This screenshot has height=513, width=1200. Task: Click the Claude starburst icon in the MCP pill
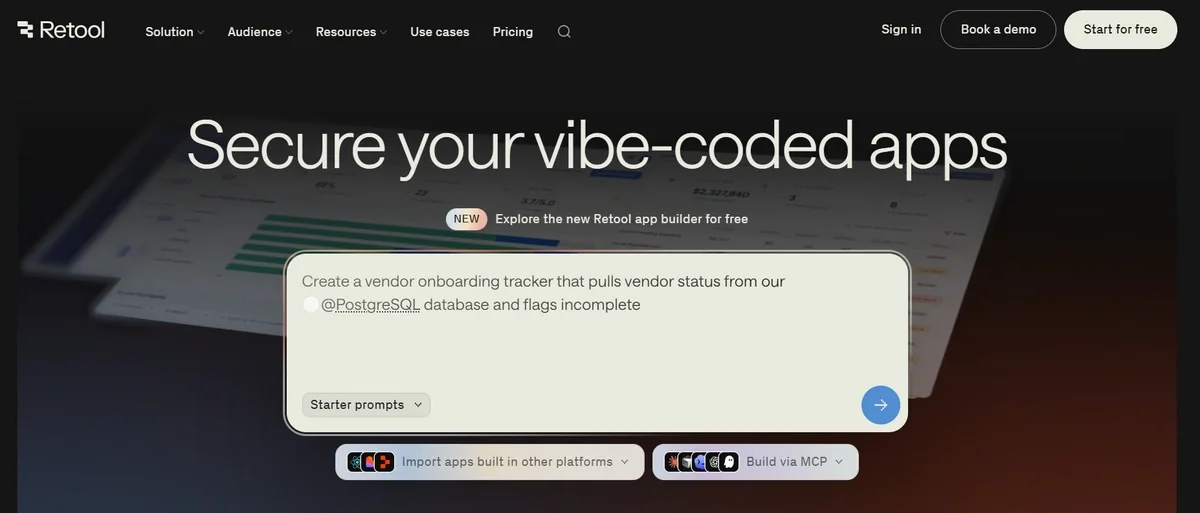(673, 462)
